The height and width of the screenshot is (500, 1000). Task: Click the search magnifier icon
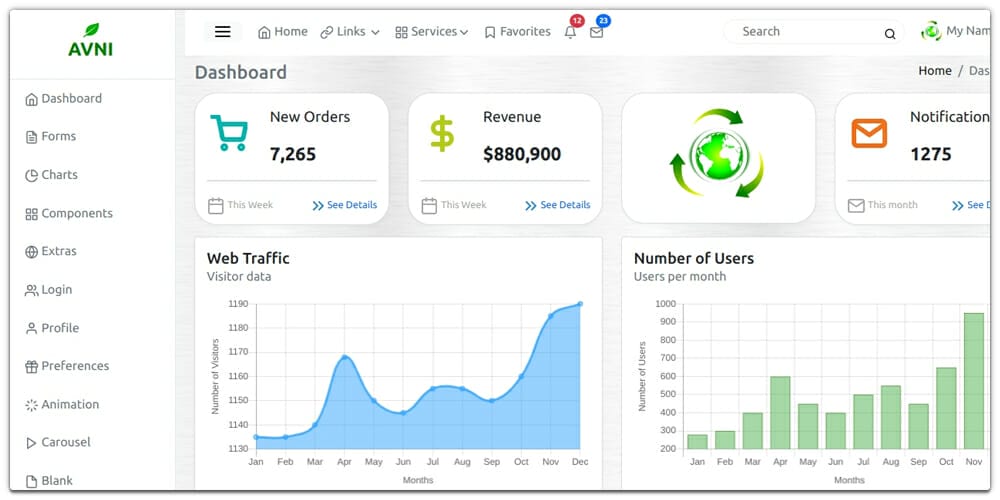click(889, 33)
